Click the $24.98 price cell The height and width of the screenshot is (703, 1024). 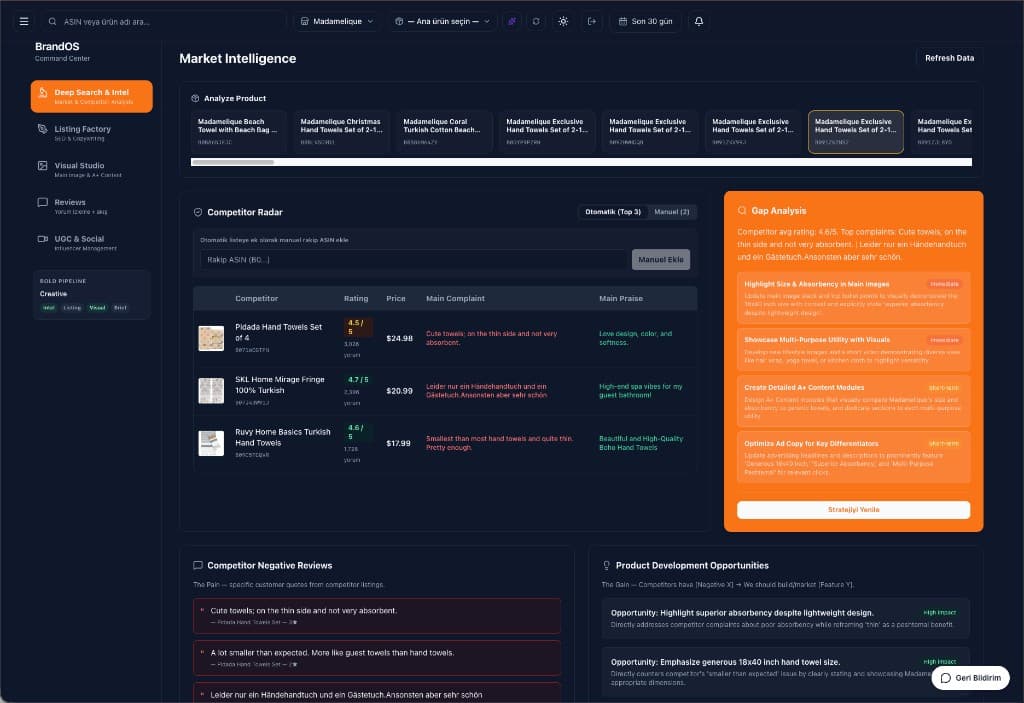coord(399,338)
